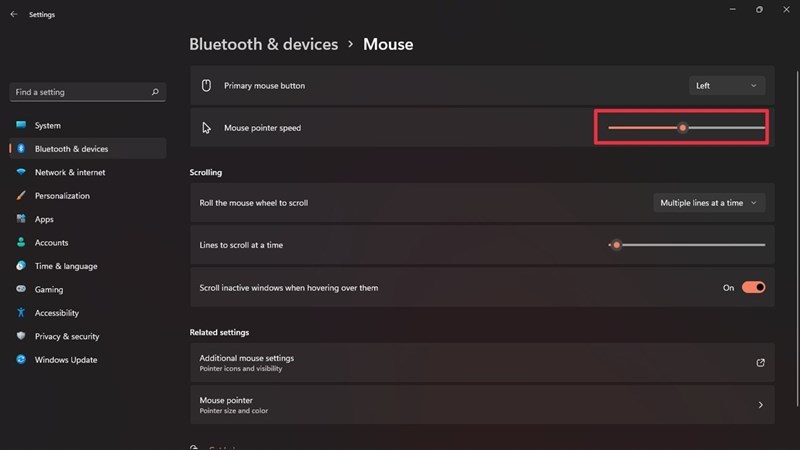Expand the Mouse pointer size and color entry
This screenshot has height=450, width=800.
482,405
